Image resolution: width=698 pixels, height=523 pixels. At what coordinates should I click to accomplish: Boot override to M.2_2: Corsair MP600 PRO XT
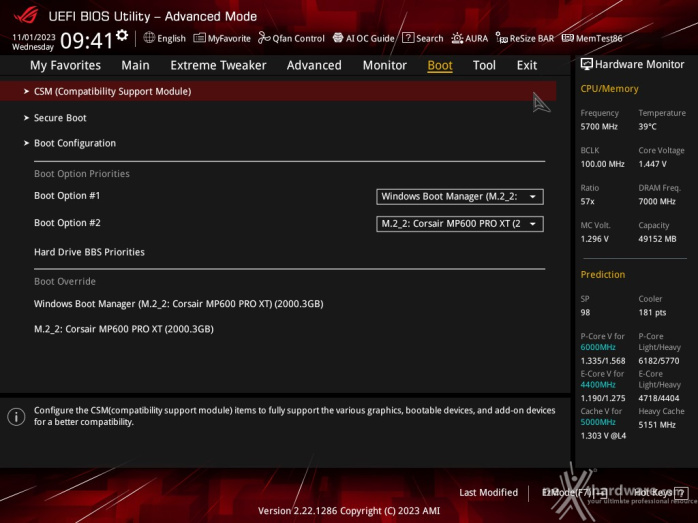124,329
